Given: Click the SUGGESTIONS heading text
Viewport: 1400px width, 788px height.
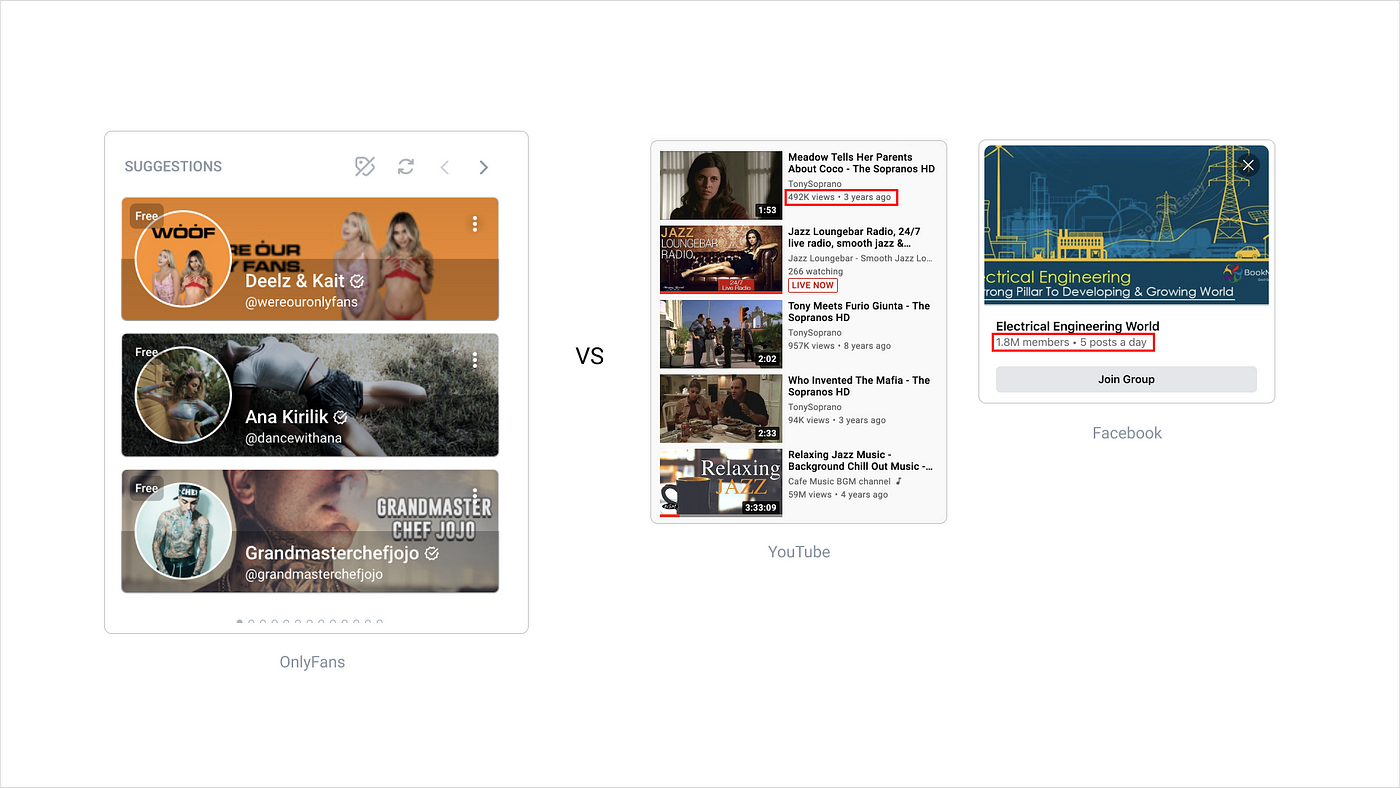Looking at the screenshot, I should point(173,167).
